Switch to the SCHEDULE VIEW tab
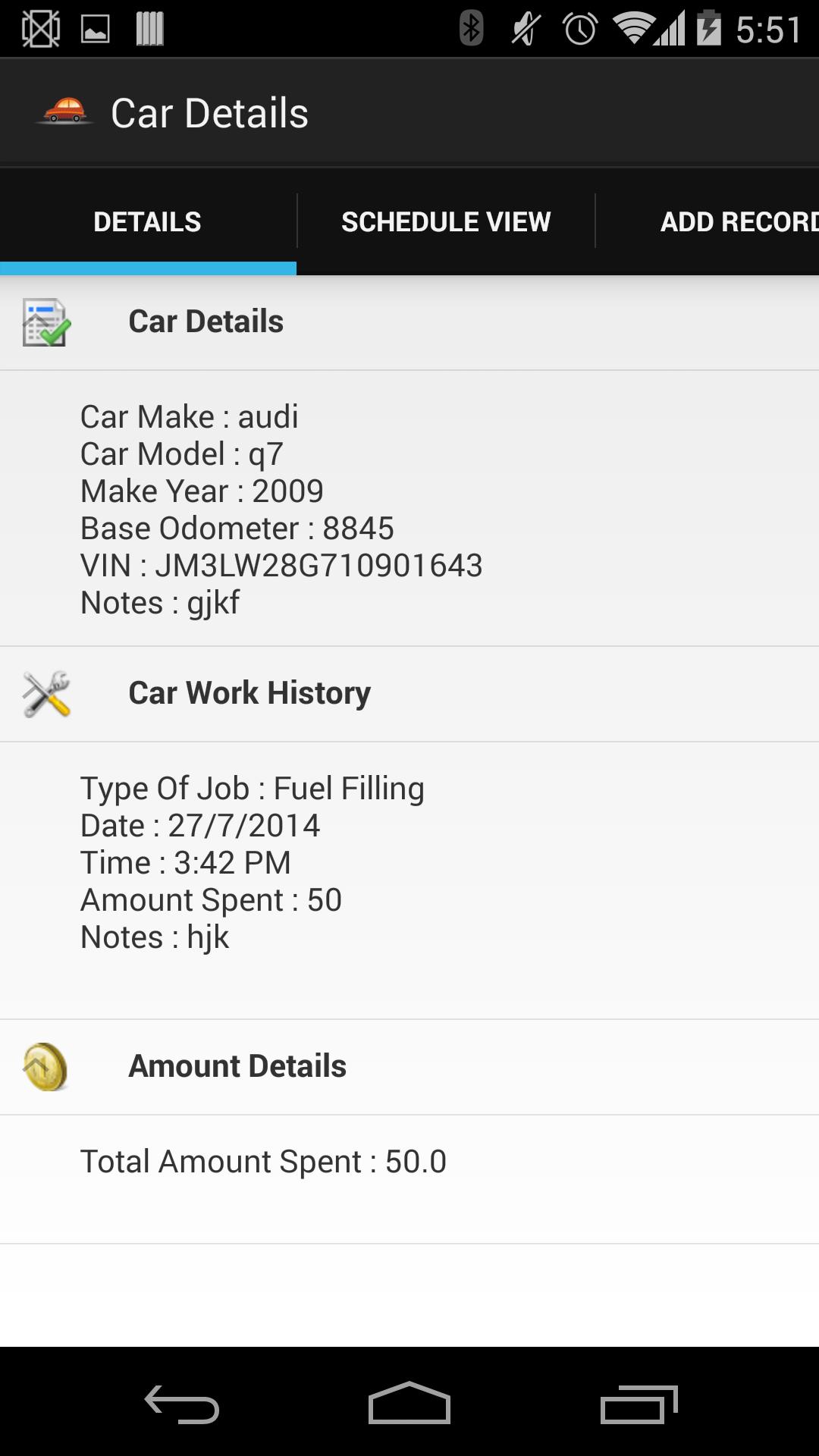 [x=446, y=221]
